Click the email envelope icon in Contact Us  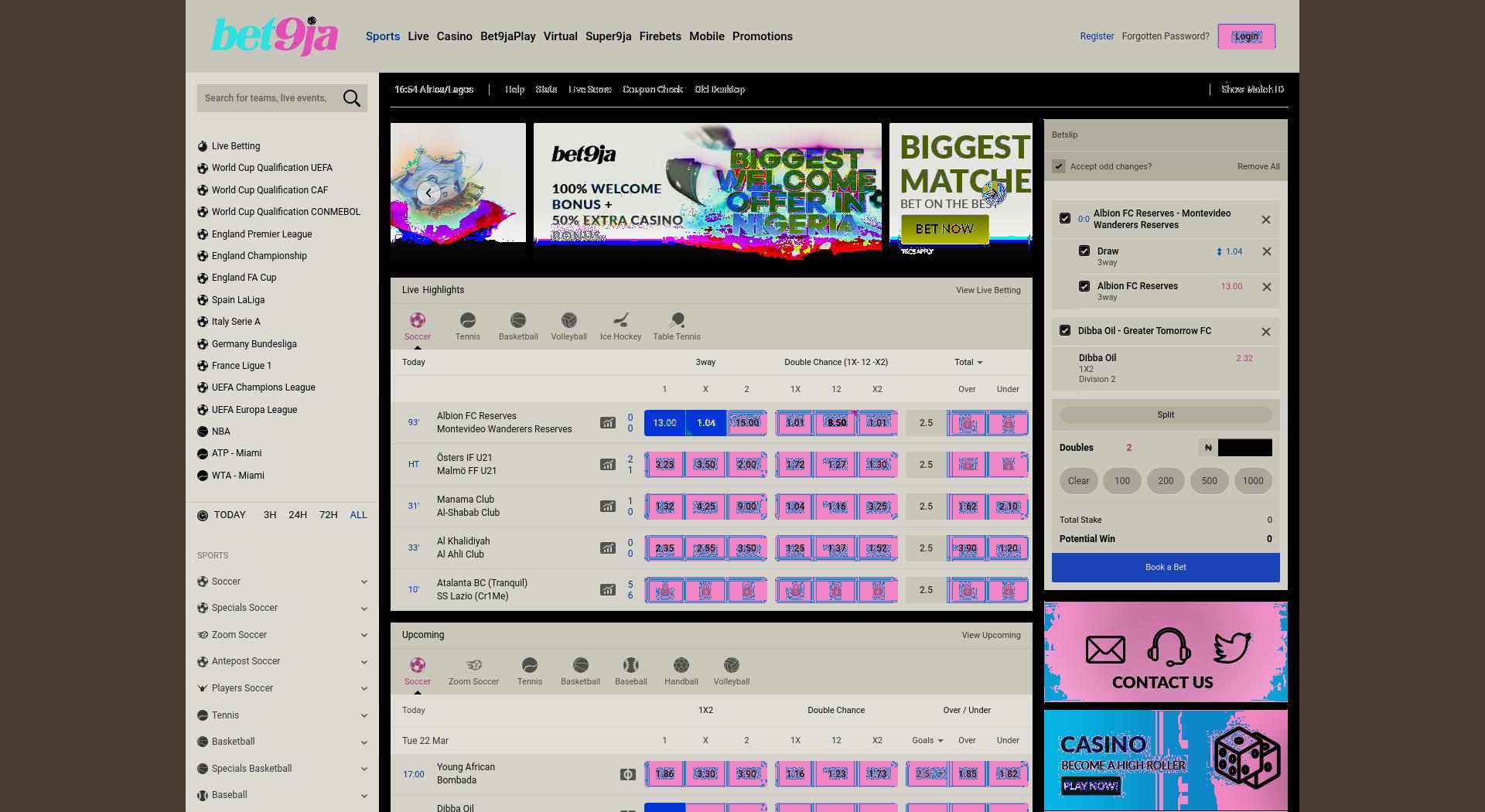click(1105, 650)
